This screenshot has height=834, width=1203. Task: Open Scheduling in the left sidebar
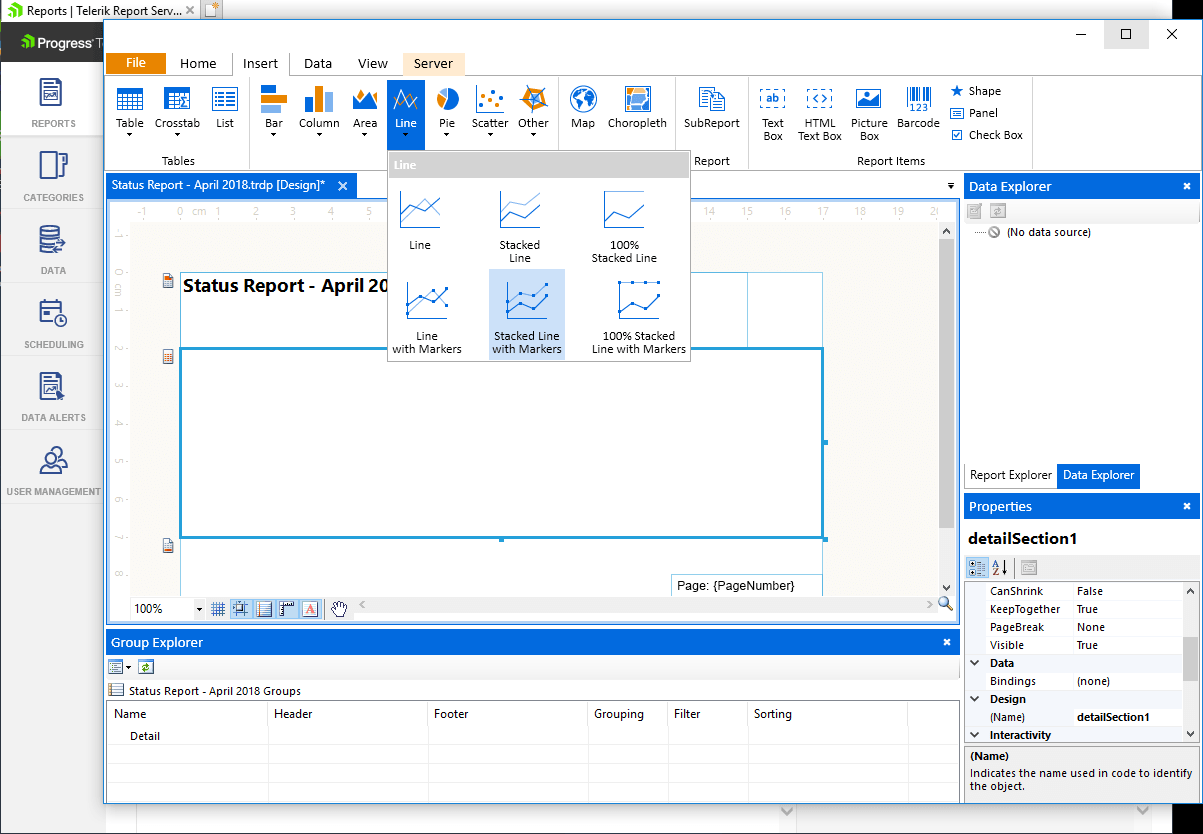(x=53, y=324)
